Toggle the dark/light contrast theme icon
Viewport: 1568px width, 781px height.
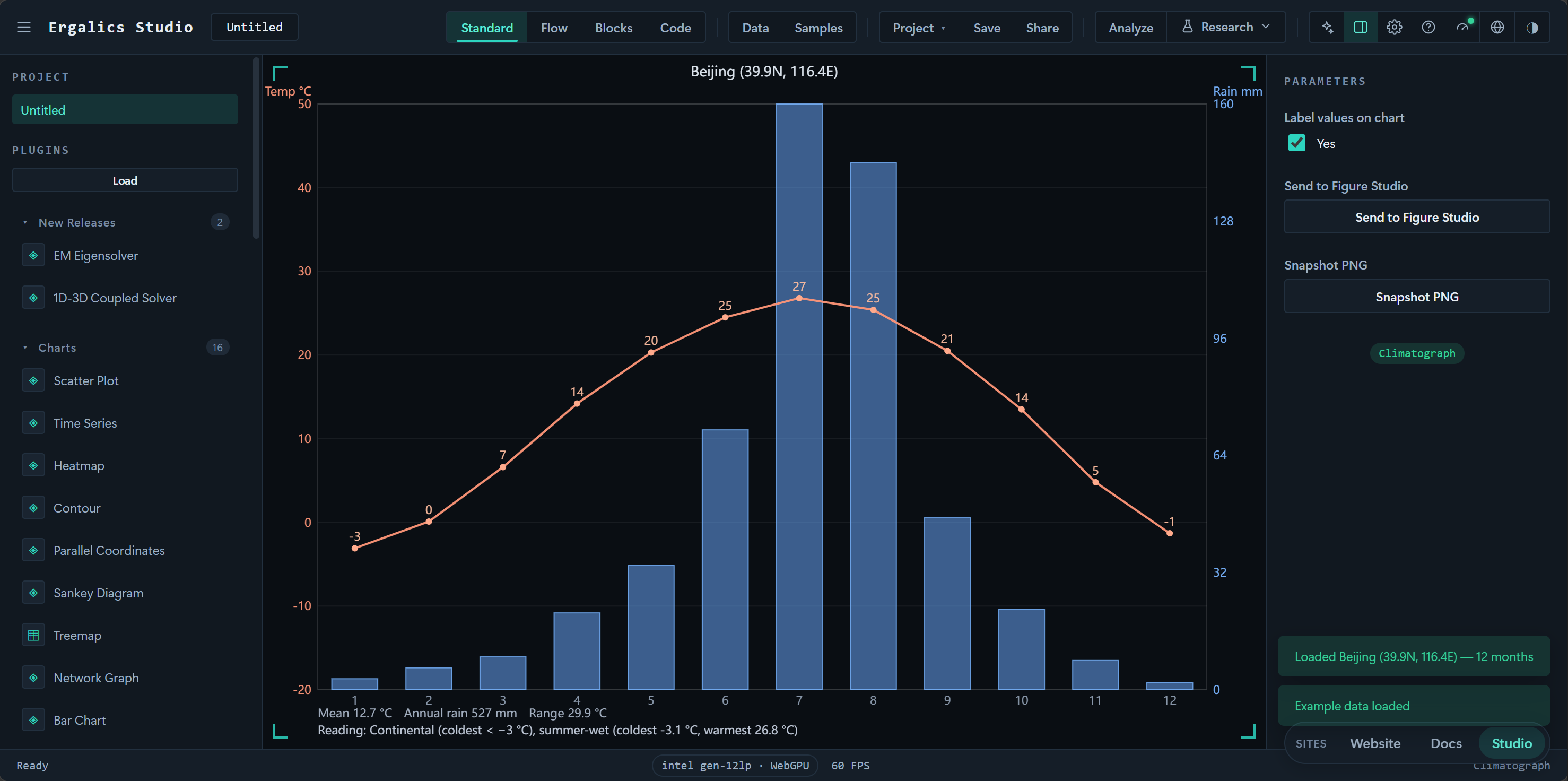pos(1532,28)
